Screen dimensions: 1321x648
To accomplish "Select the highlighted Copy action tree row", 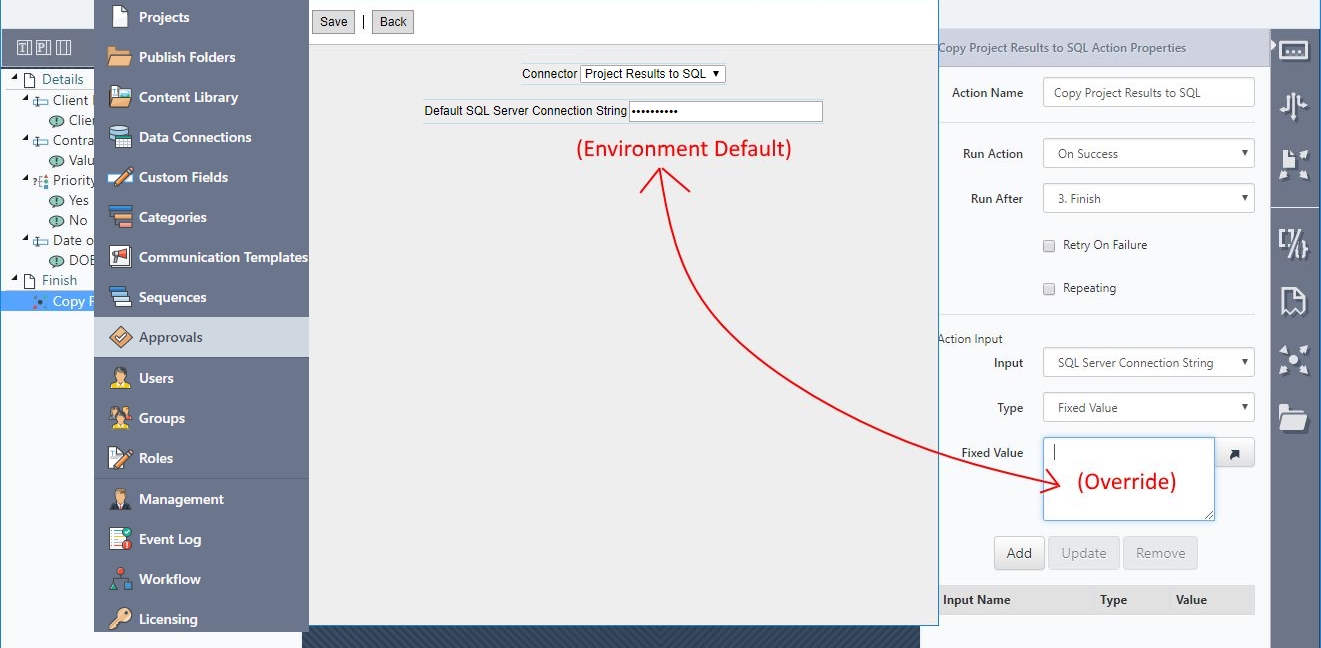I will (48, 301).
